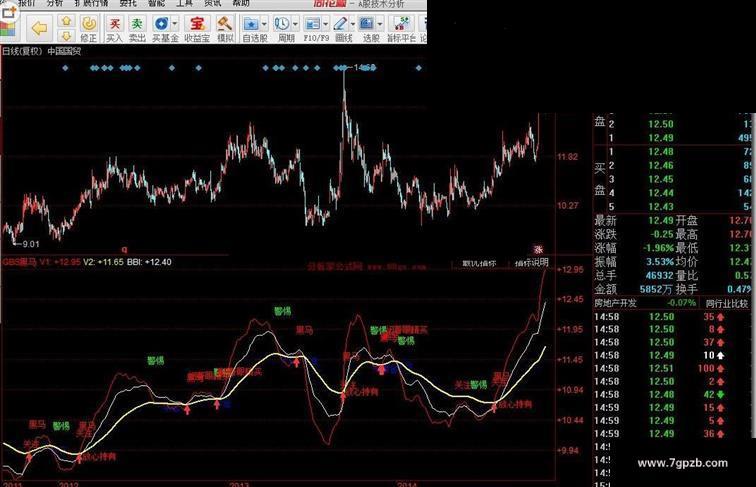Click the colored grid icon below the screenshot icon
The width and height of the screenshot is (756, 487).
click(8, 28)
